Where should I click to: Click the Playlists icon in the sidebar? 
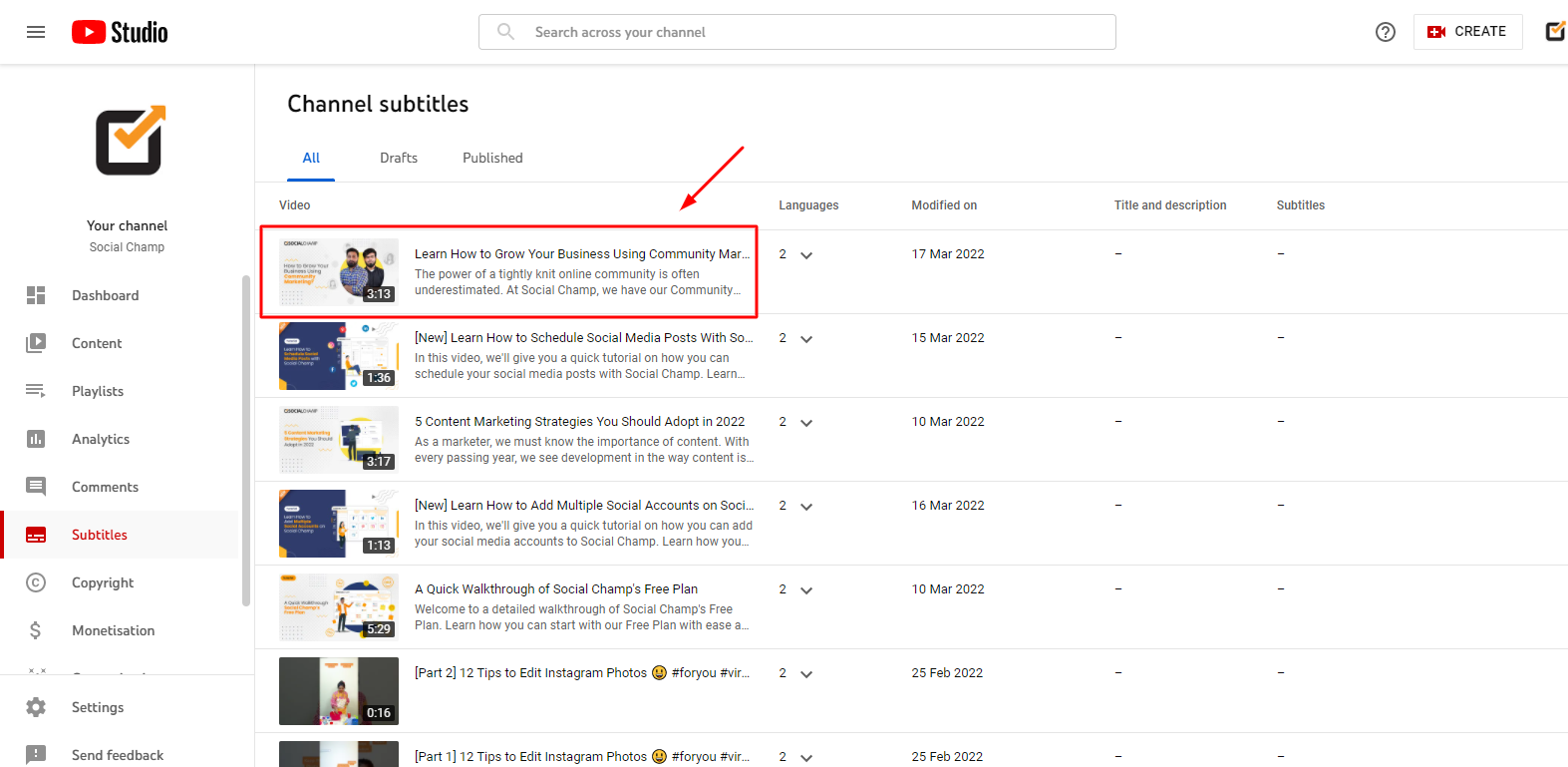point(36,391)
